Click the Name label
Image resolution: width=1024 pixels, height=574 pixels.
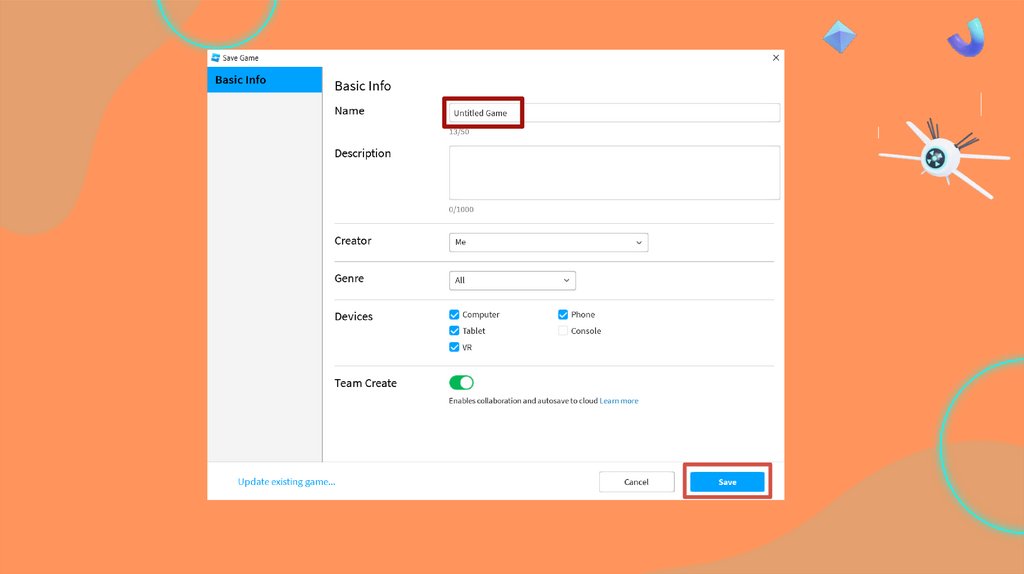[349, 111]
